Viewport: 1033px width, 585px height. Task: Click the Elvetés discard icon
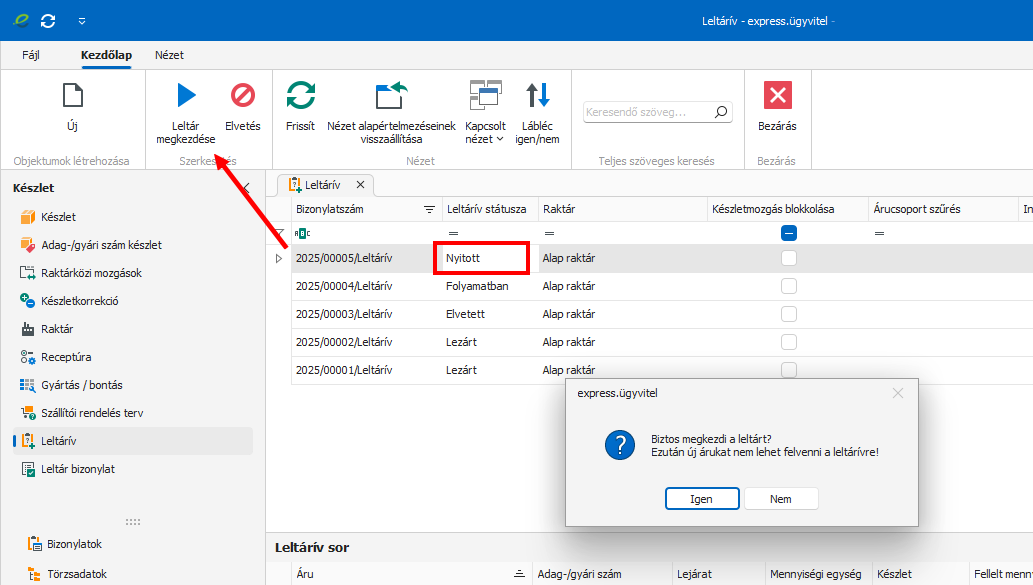click(242, 96)
